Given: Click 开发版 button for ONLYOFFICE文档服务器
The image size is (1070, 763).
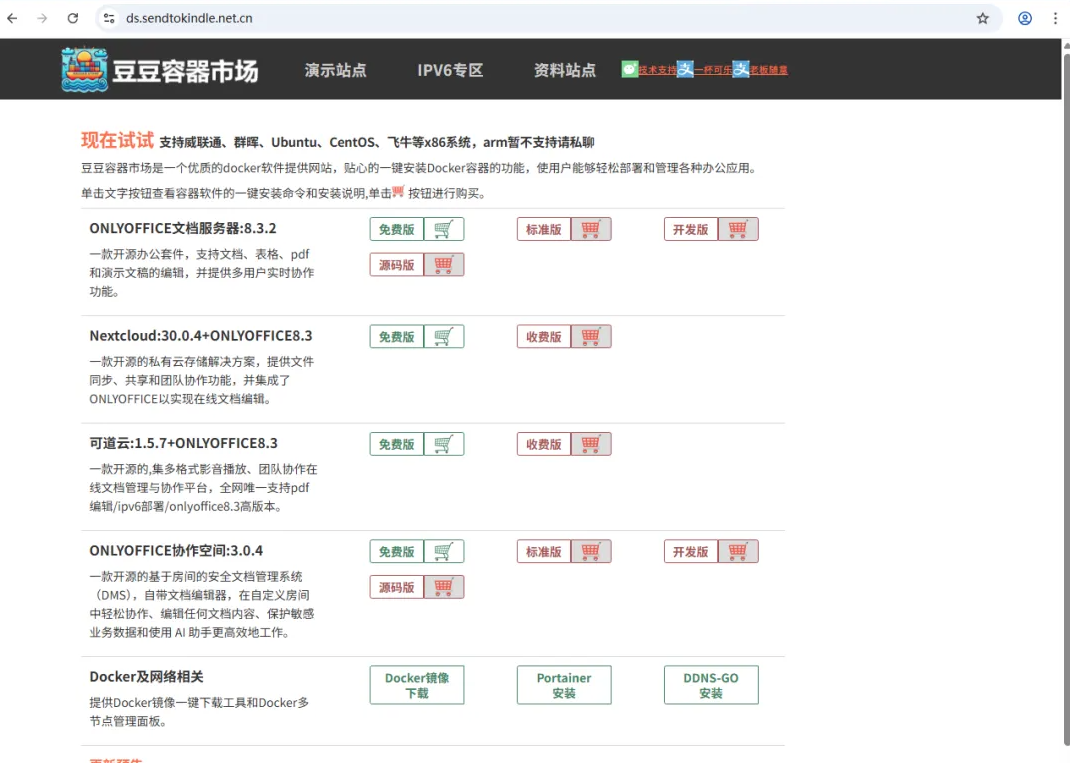Looking at the screenshot, I should (x=691, y=229).
